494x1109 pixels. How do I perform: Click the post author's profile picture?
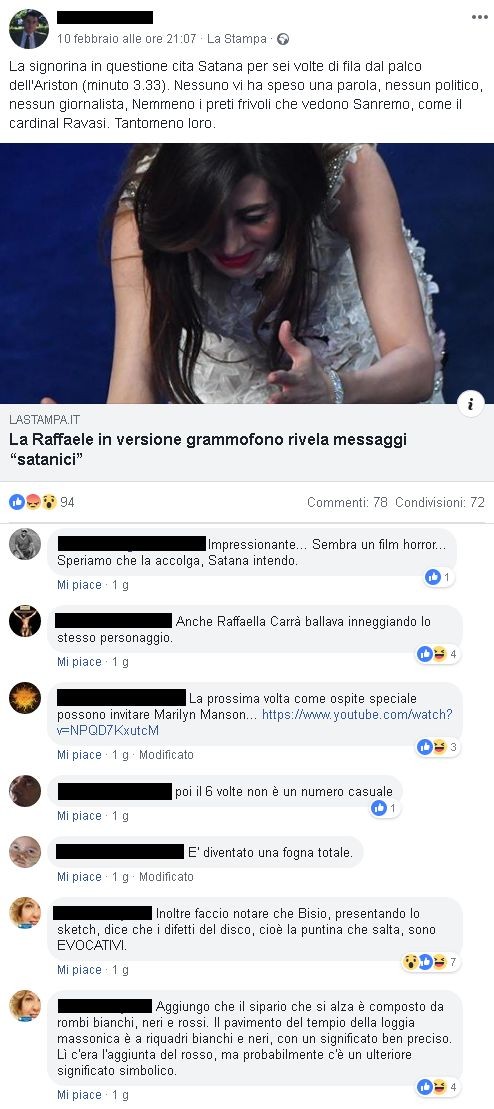pos(29,29)
